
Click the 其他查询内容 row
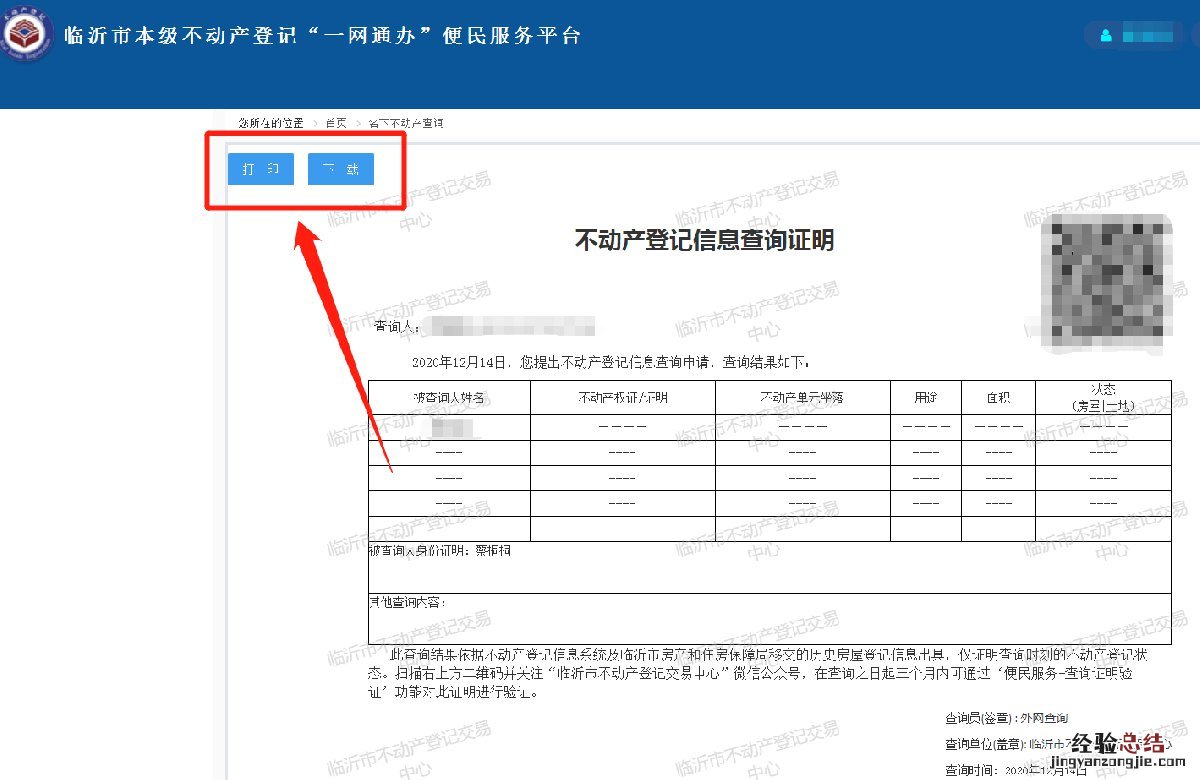click(769, 618)
